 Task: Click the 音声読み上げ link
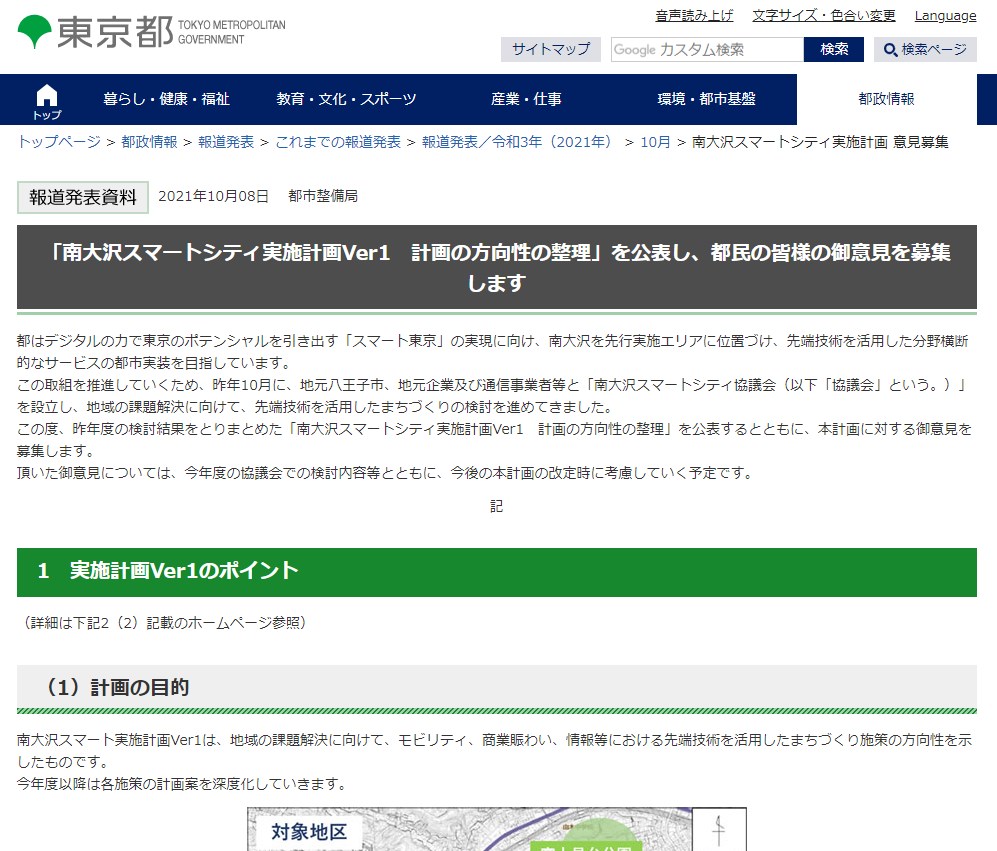(694, 15)
